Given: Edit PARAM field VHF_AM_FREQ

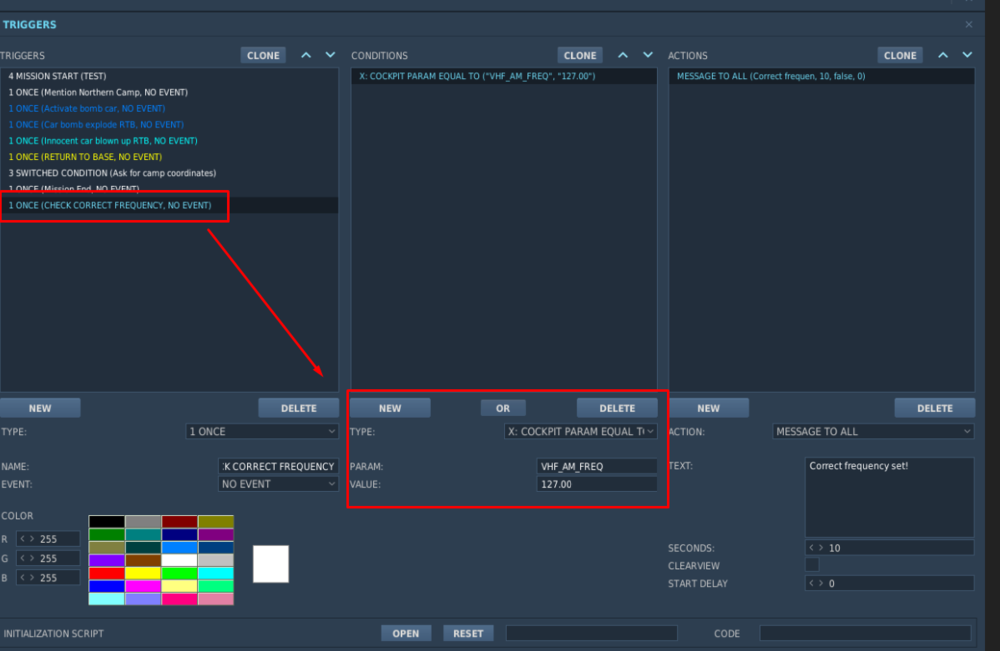Looking at the screenshot, I should [596, 466].
